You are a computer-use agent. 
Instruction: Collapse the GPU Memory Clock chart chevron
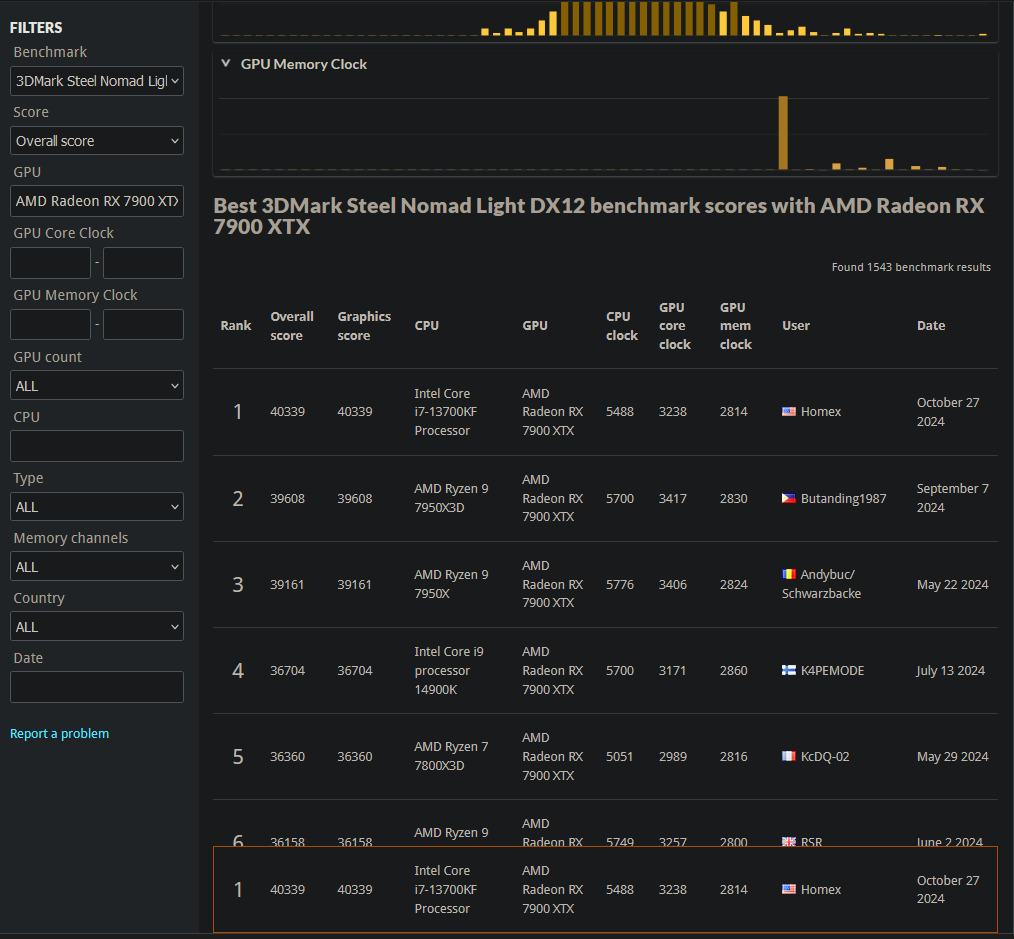226,64
